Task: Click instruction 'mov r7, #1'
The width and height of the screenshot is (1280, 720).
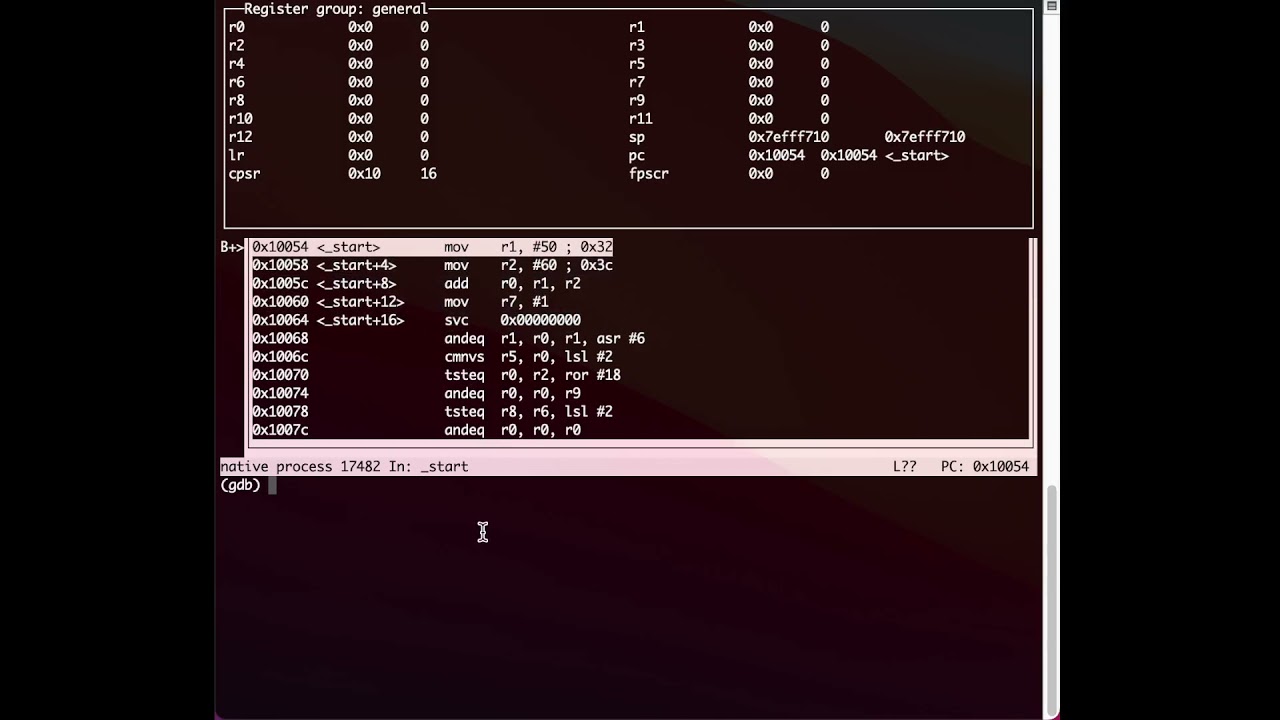Action: coord(496,302)
